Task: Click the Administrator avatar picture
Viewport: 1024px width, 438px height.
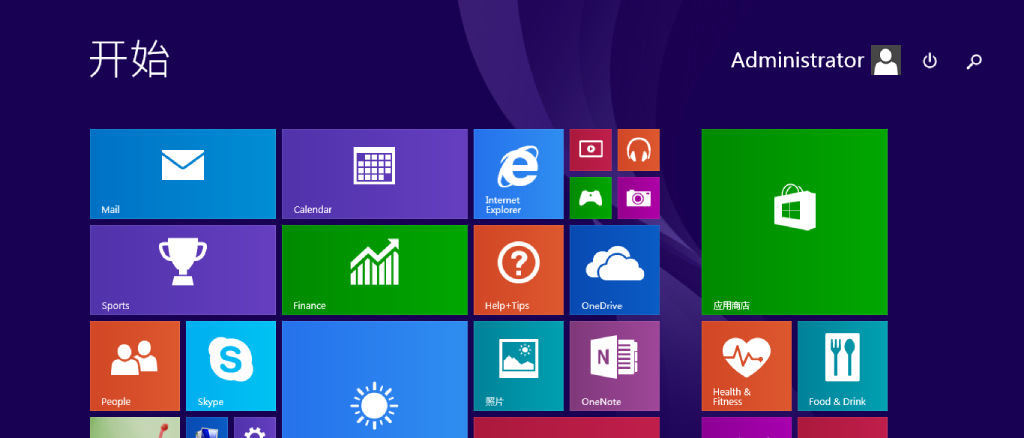Action: click(886, 60)
